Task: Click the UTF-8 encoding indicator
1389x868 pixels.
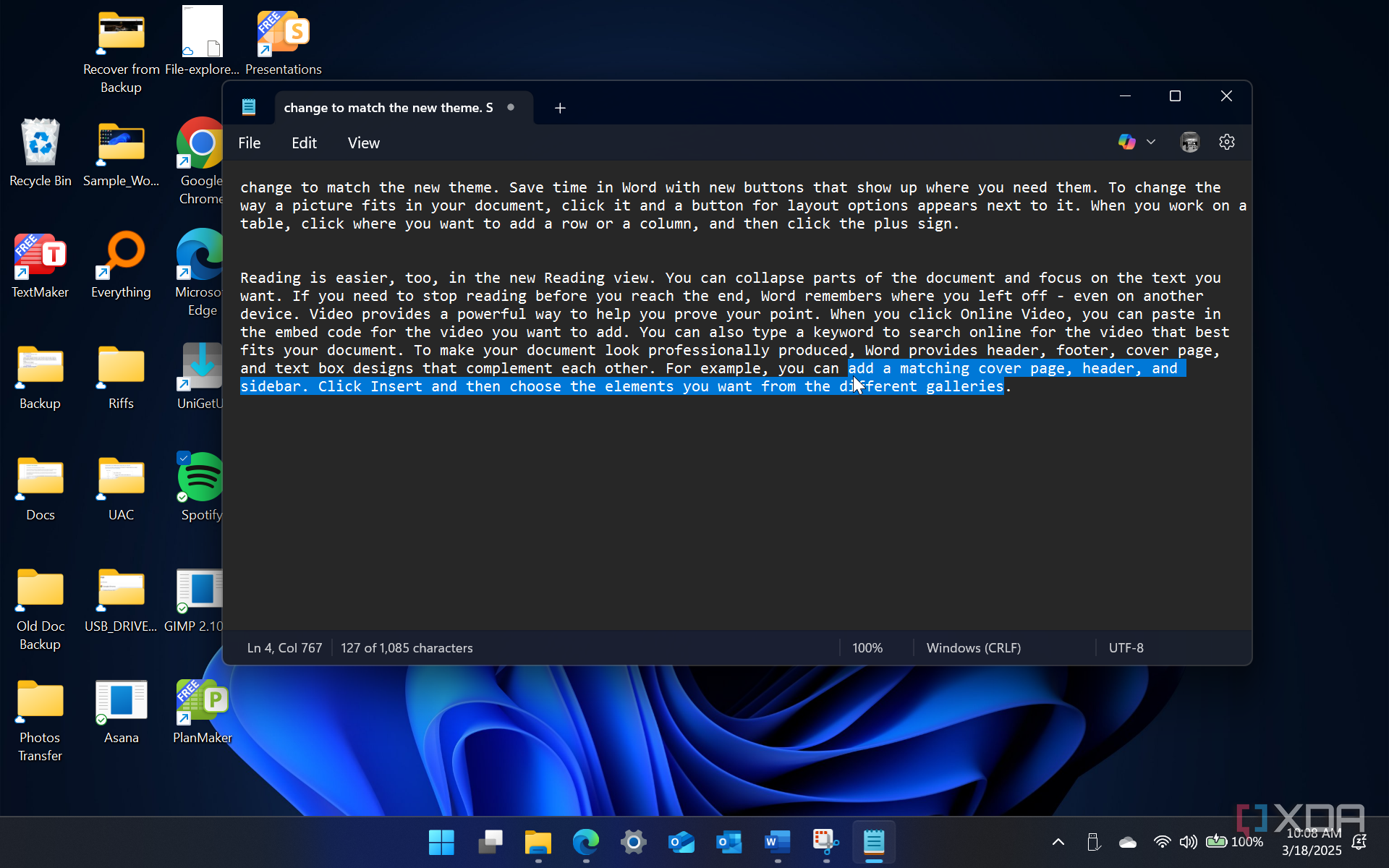Action: 1126,648
